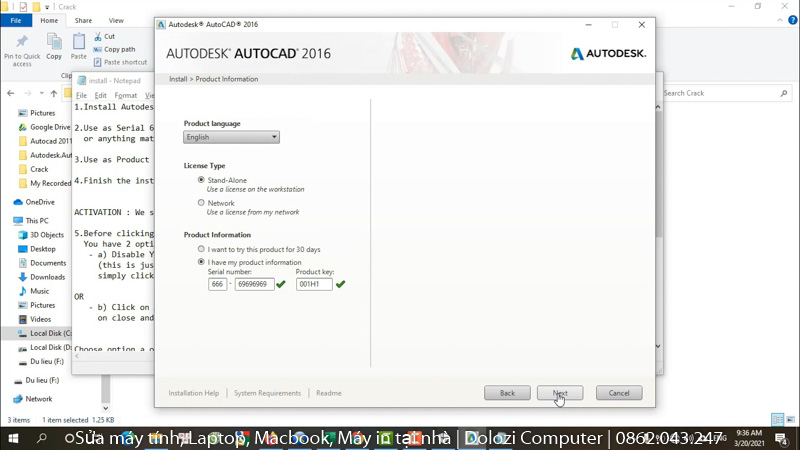This screenshot has height=450, width=800.
Task: Open the System Requirements link
Action: 267,393
